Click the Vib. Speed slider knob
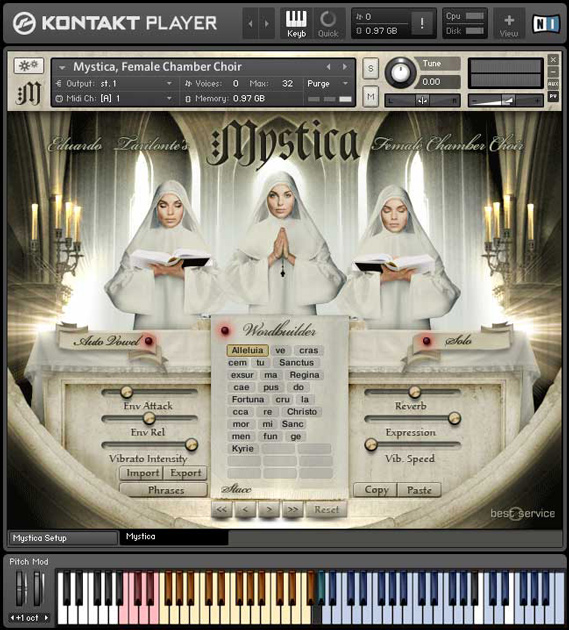The image size is (569, 630). pyautogui.click(x=371, y=445)
